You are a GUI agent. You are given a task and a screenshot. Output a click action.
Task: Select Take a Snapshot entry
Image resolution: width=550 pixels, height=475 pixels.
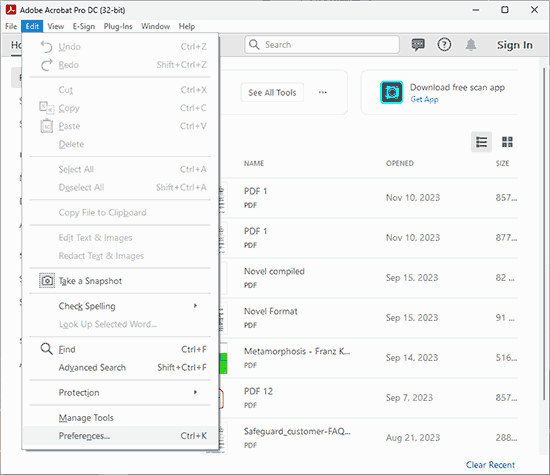click(120, 281)
